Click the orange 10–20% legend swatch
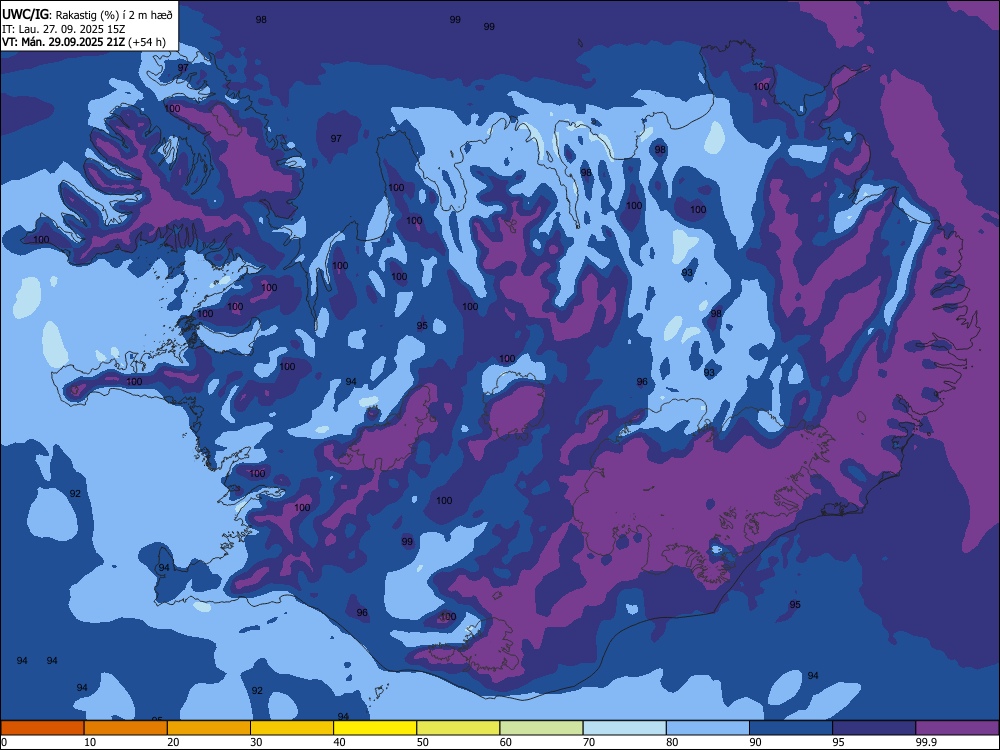This screenshot has height=750, width=1000. click(x=126, y=728)
